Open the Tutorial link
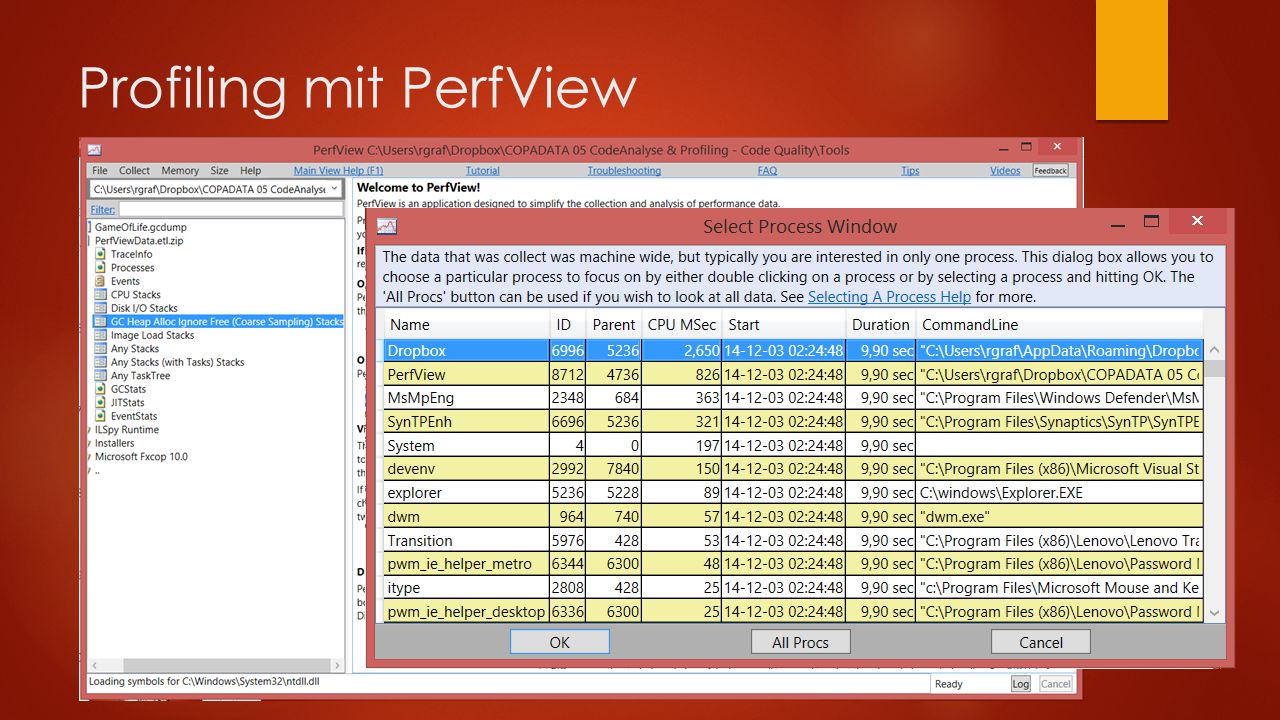Image resolution: width=1280 pixels, height=720 pixels. [x=482, y=171]
